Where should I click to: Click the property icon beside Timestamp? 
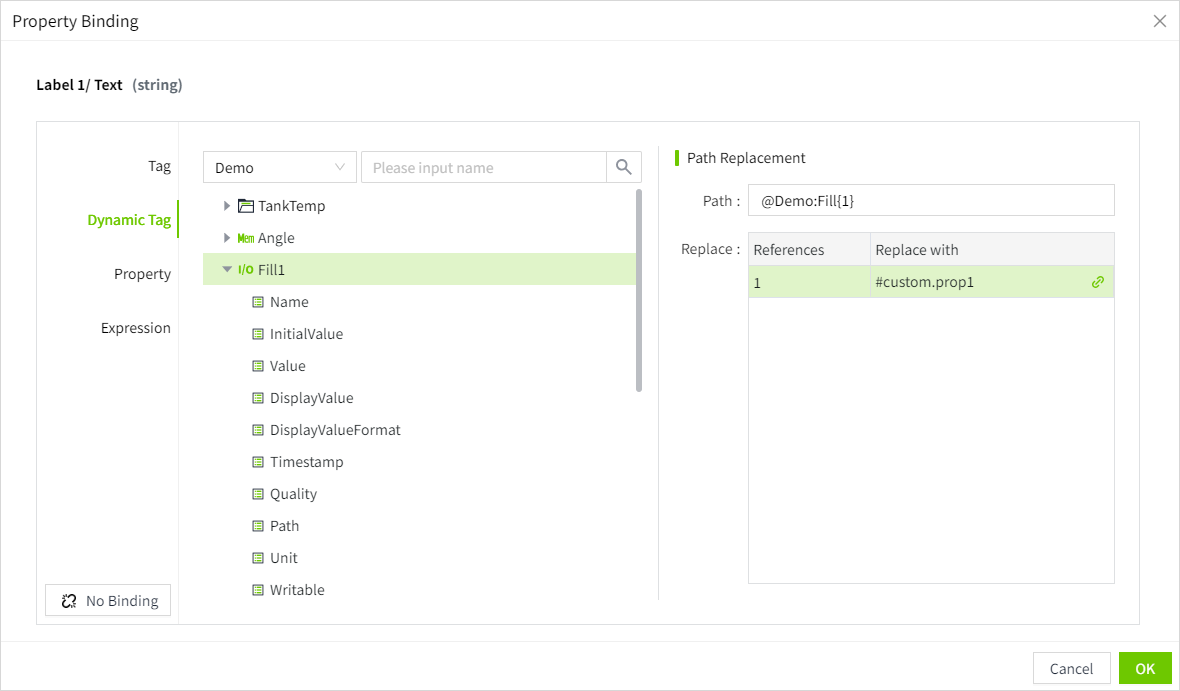[258, 462]
